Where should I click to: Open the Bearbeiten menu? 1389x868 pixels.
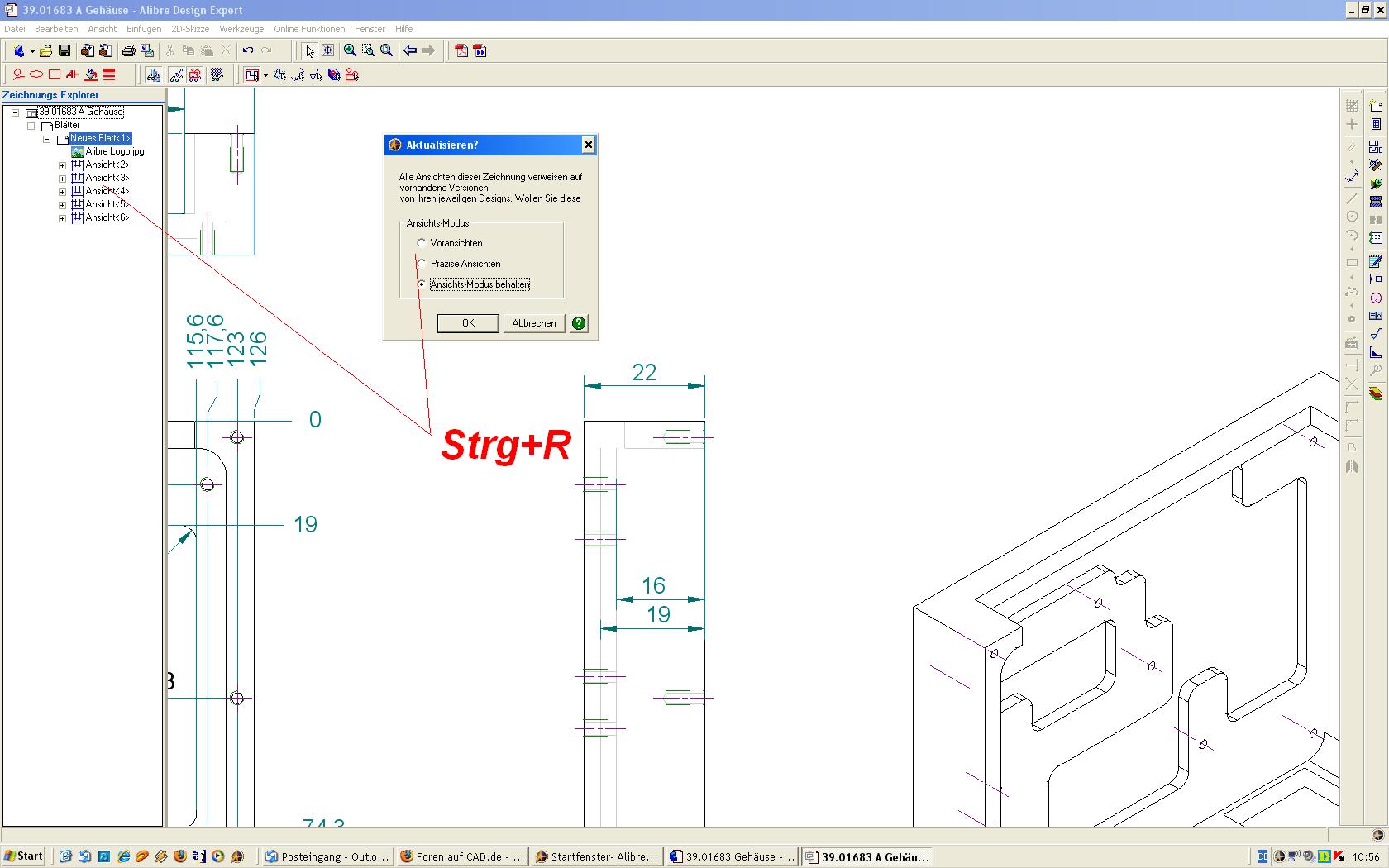pyautogui.click(x=56, y=29)
